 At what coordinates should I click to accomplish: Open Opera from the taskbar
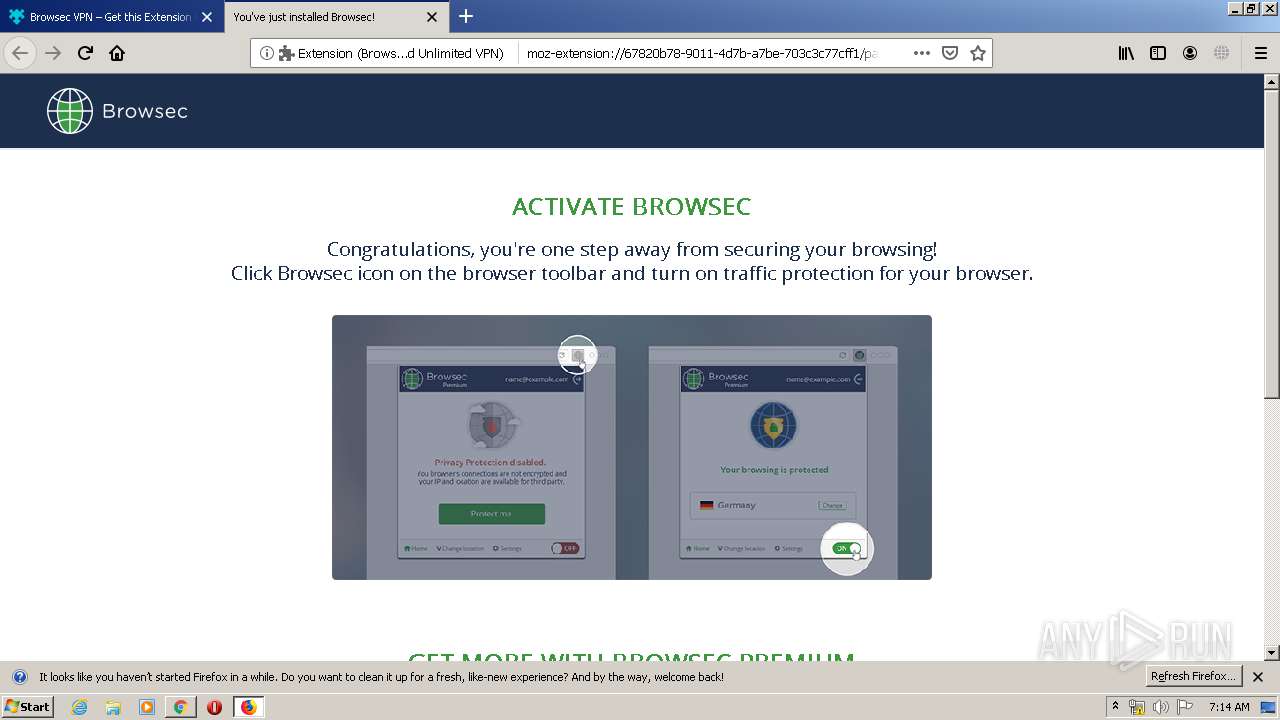point(214,707)
